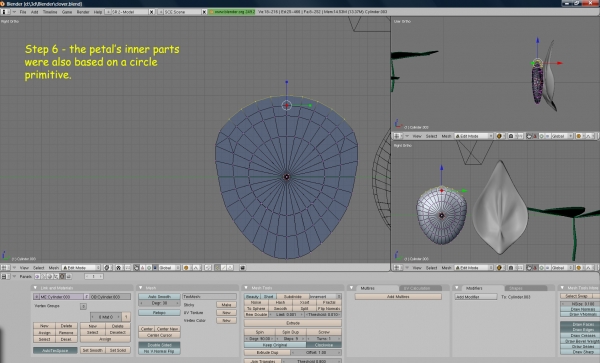Open the Edit Mode dropdown in main viewport header
This screenshot has width=600, height=363.
tap(82, 268)
